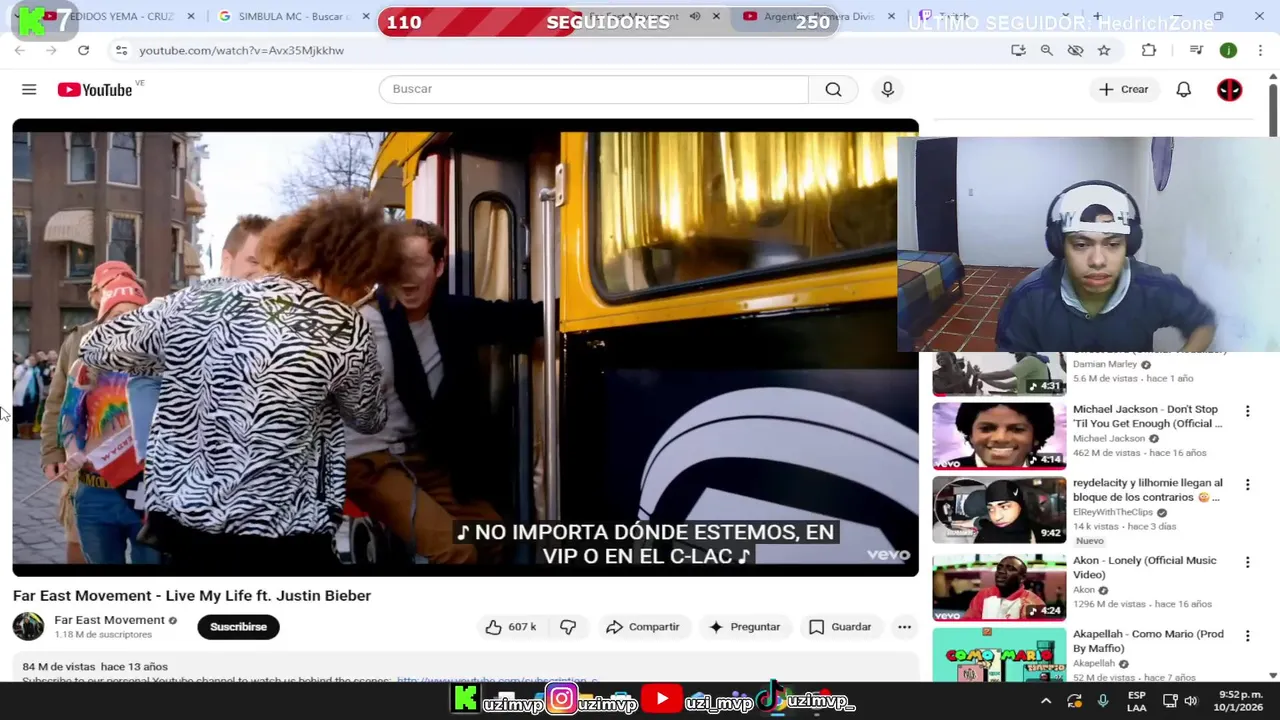The width and height of the screenshot is (1280, 720).
Task: Save video with Guardar button
Action: pyautogui.click(x=840, y=627)
